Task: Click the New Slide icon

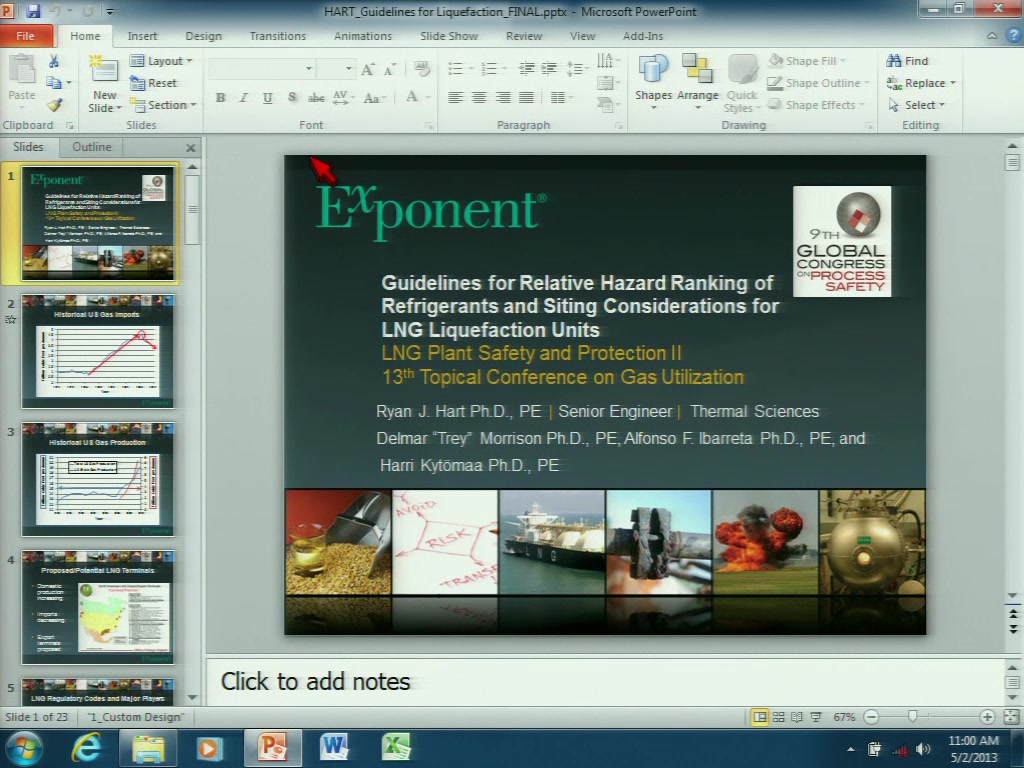Action: coord(104,71)
